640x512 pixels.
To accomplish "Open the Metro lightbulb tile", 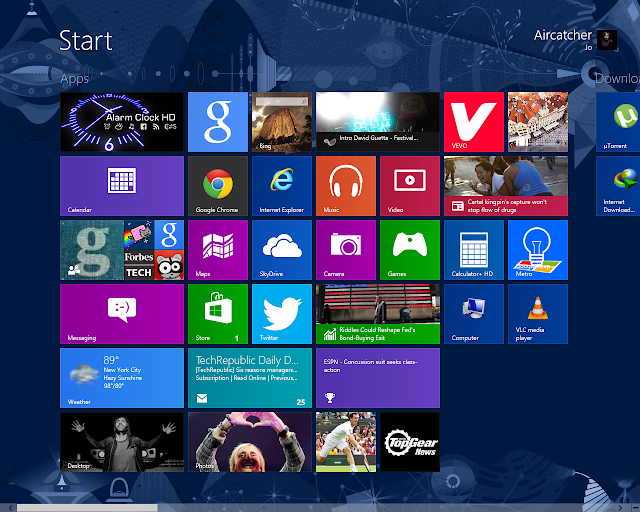I will tap(538, 250).
